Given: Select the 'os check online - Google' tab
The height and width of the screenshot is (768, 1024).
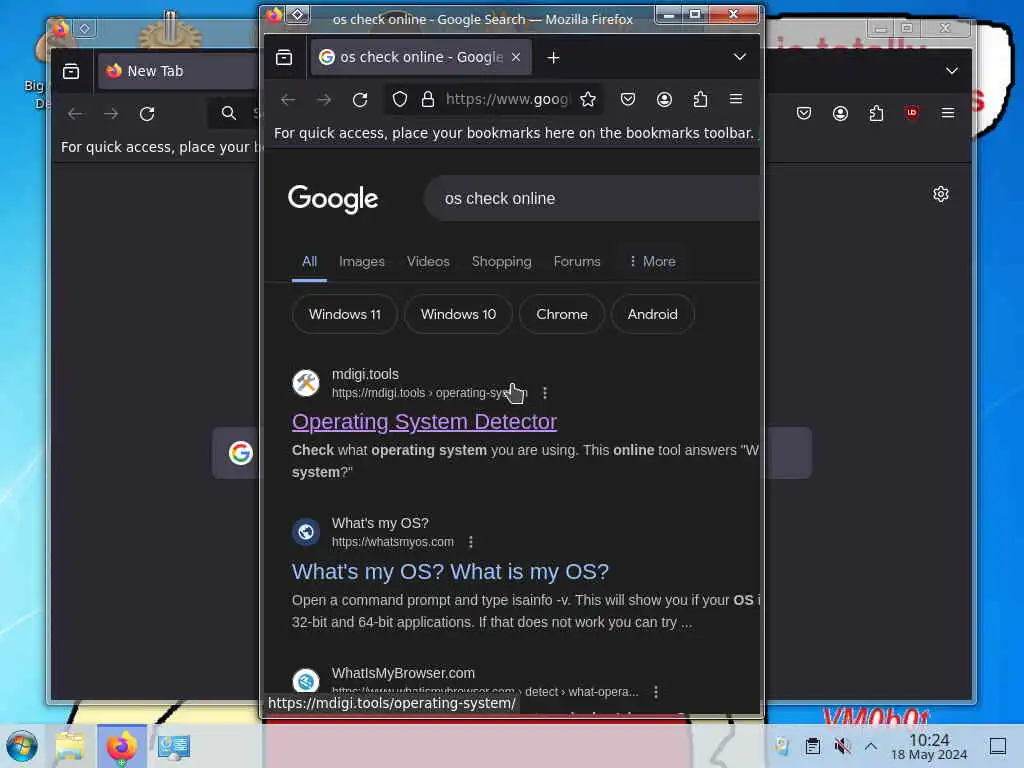Looking at the screenshot, I should point(421,57).
